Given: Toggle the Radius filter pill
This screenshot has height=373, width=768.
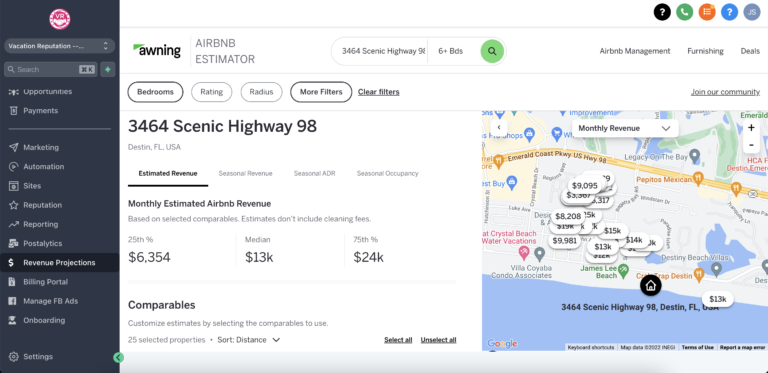Looking at the screenshot, I should (262, 92).
